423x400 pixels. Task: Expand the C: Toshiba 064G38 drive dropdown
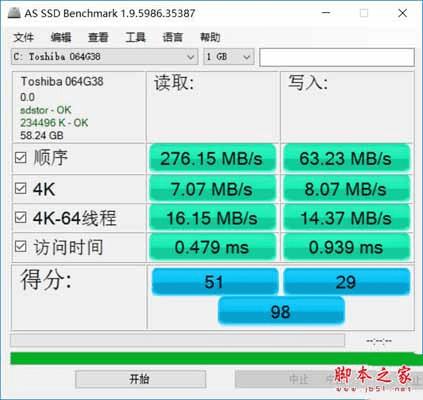tap(104, 57)
